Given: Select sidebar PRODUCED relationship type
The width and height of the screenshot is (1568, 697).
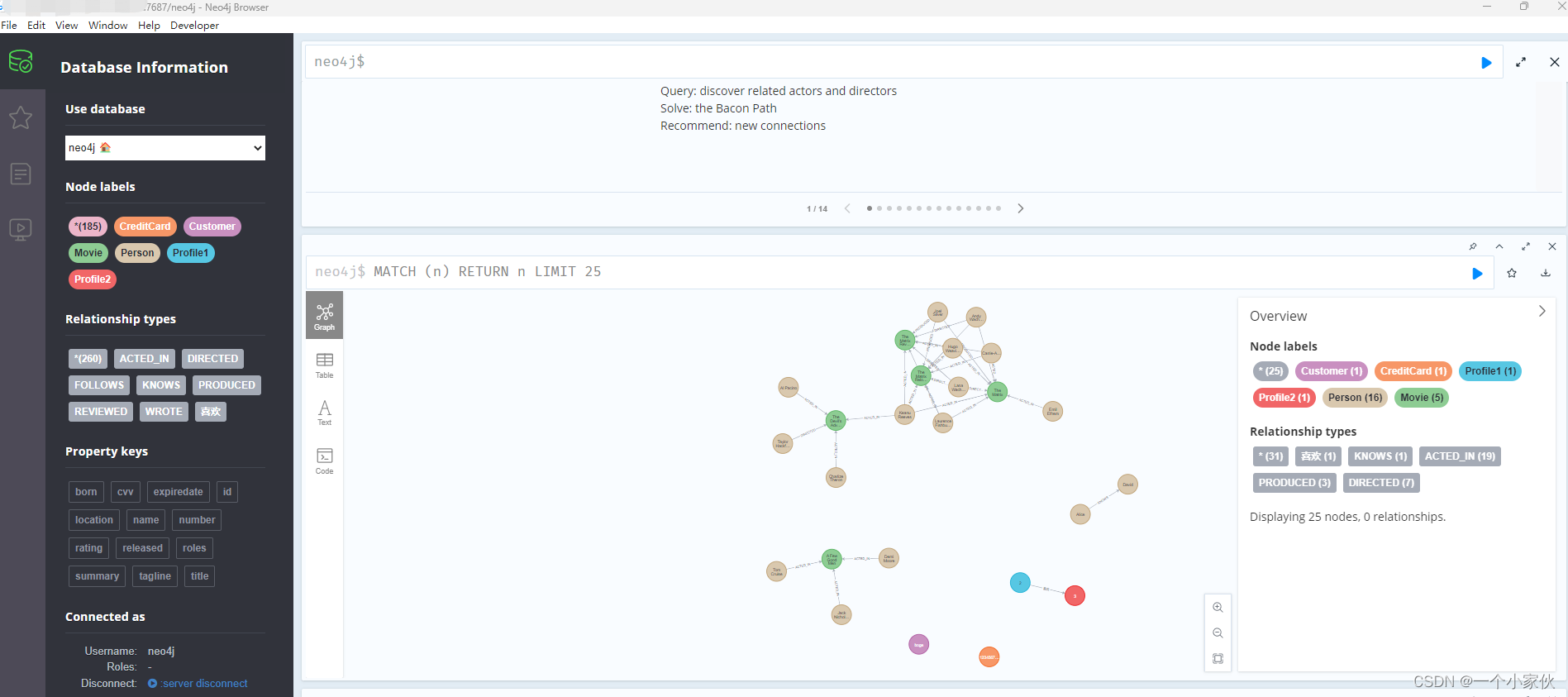Looking at the screenshot, I should pos(226,385).
